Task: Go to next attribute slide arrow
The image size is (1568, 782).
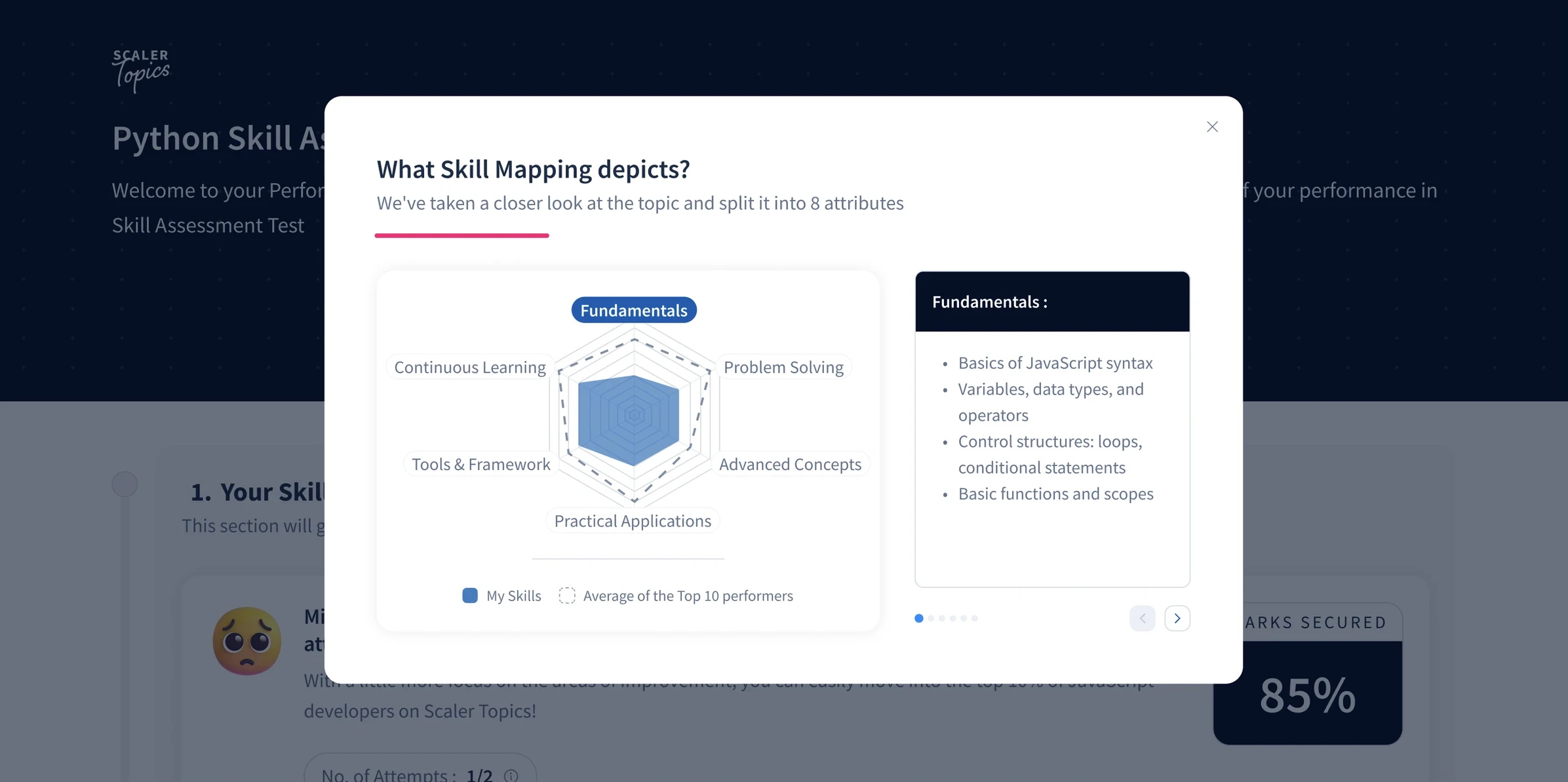Action: [1177, 618]
